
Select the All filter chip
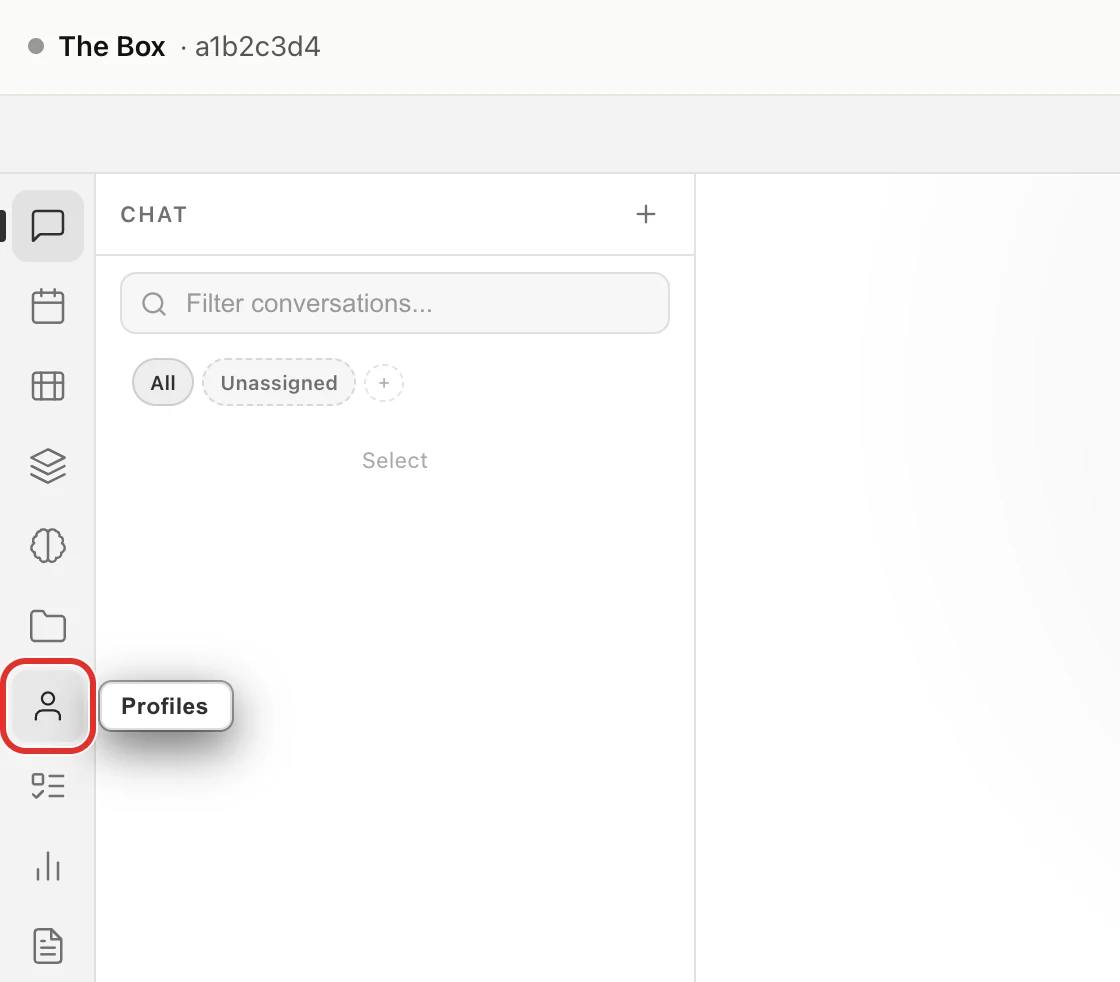tap(163, 383)
